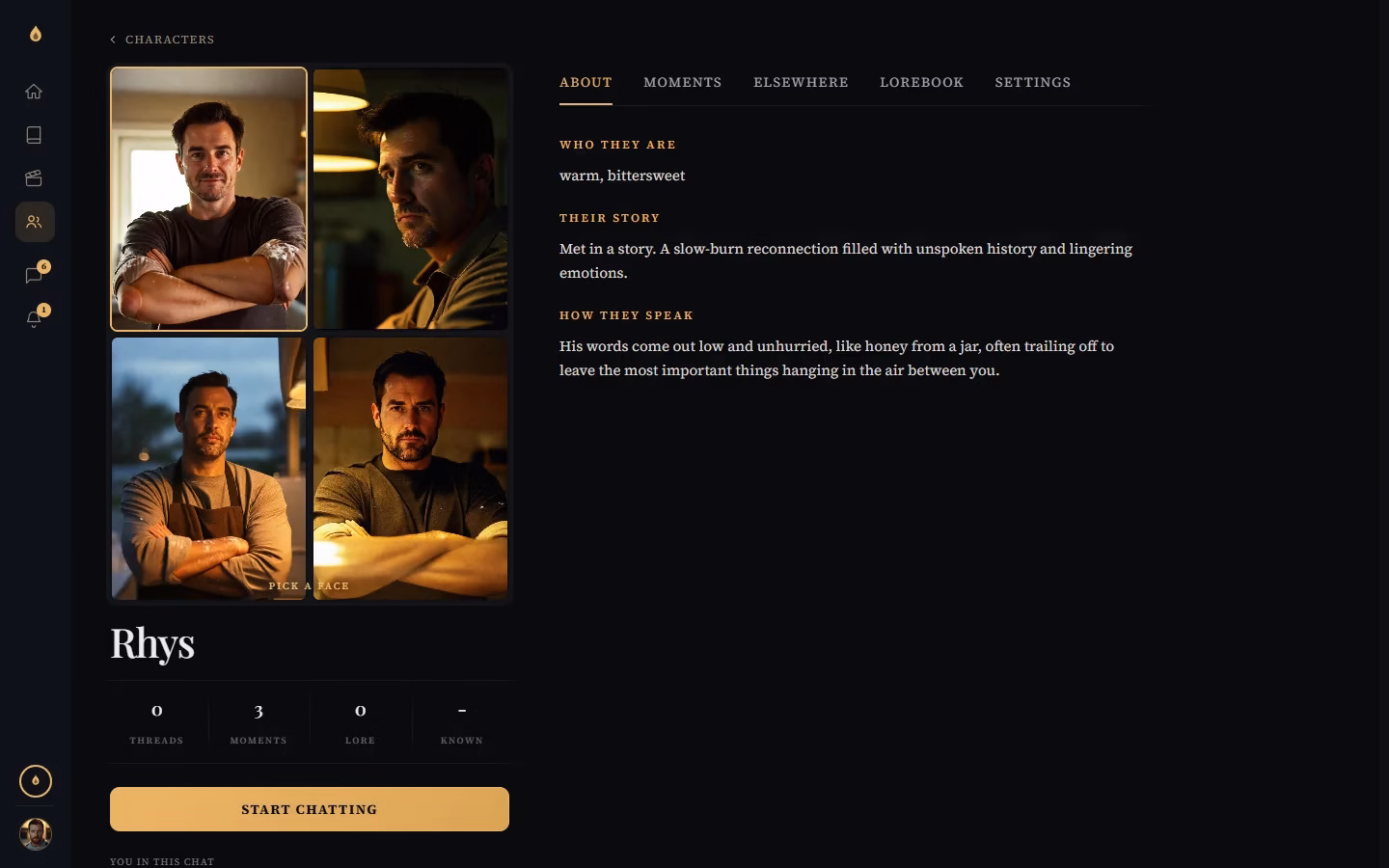
Task: Open the Settings tab
Action: click(1033, 83)
